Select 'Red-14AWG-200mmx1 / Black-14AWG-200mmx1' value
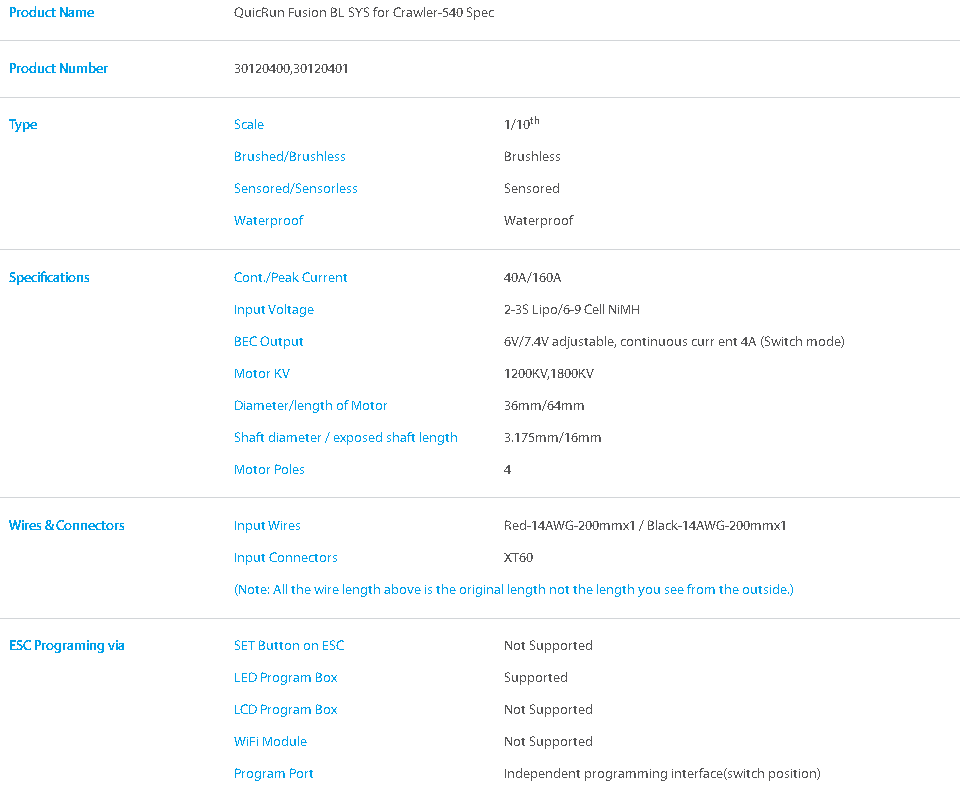Screen dimensions: 960x801 (645, 526)
